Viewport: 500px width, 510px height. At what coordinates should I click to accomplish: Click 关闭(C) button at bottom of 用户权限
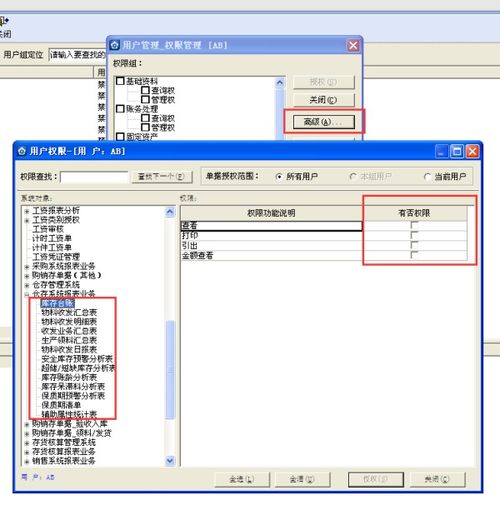pos(437,479)
